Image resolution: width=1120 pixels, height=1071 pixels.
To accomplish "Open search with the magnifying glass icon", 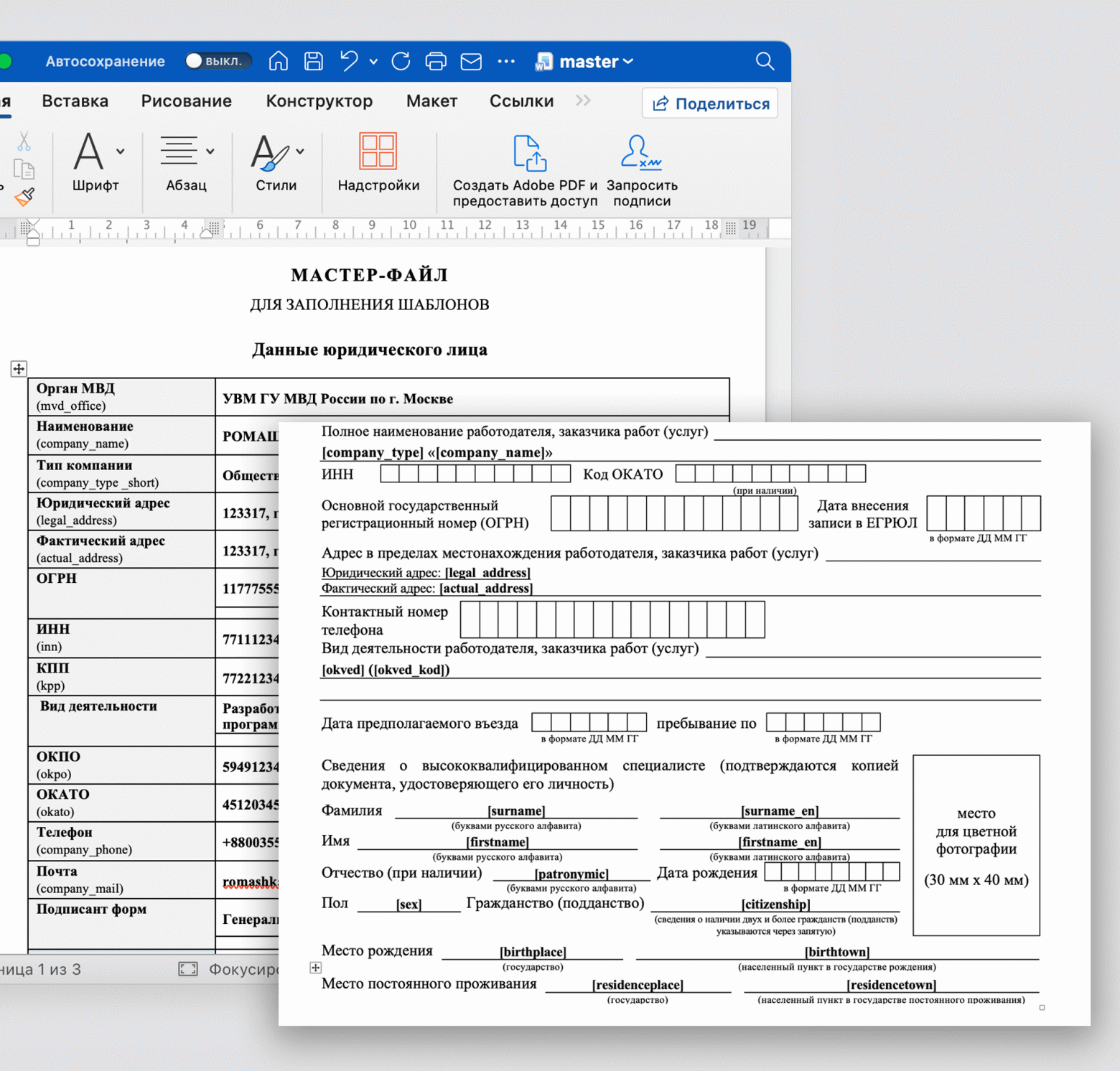I will tap(765, 62).
